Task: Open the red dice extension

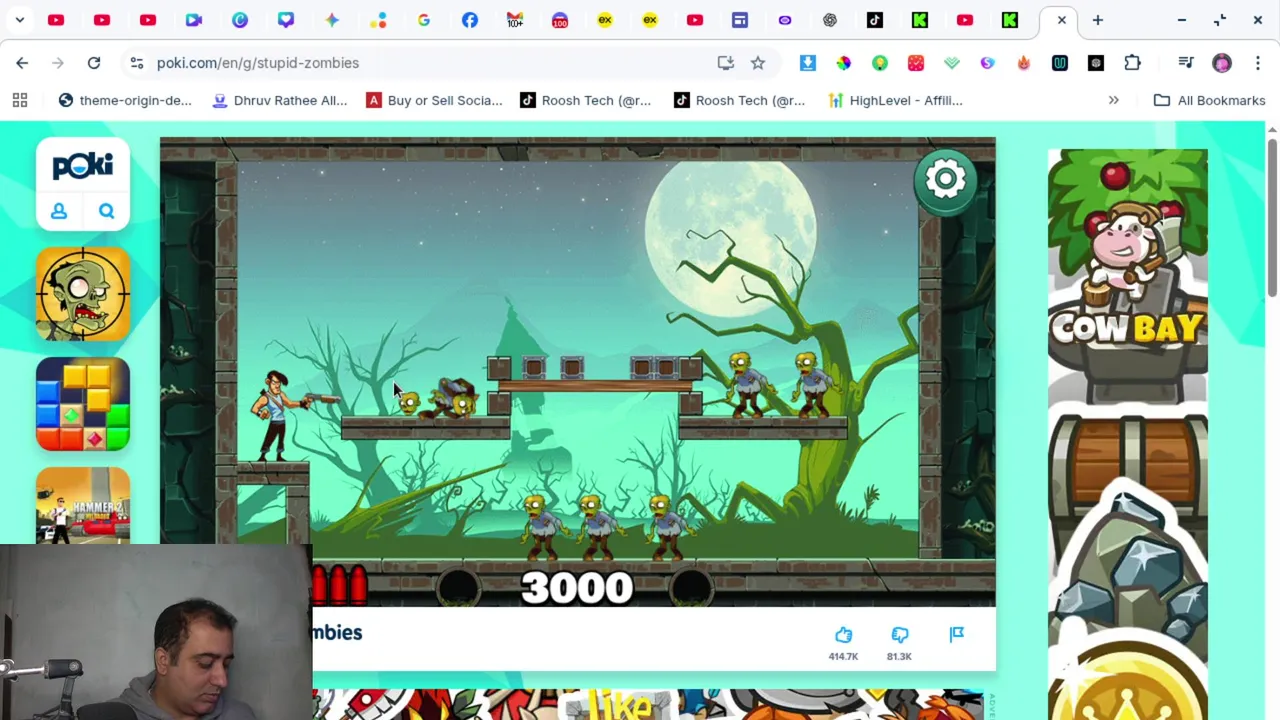Action: (x=915, y=63)
